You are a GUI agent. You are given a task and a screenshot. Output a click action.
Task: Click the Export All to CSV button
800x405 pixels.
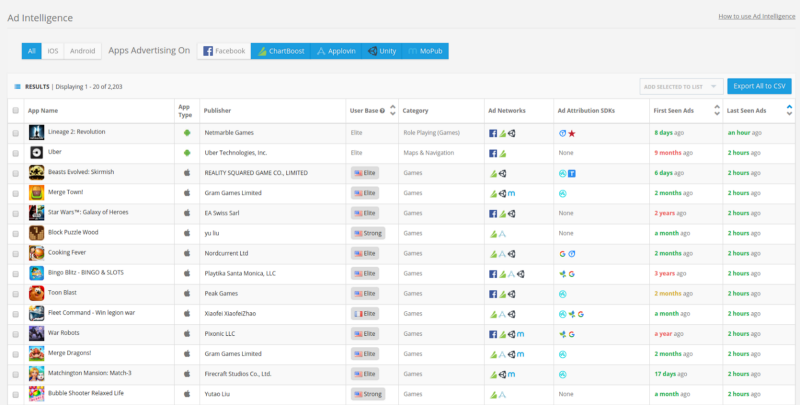pos(759,86)
